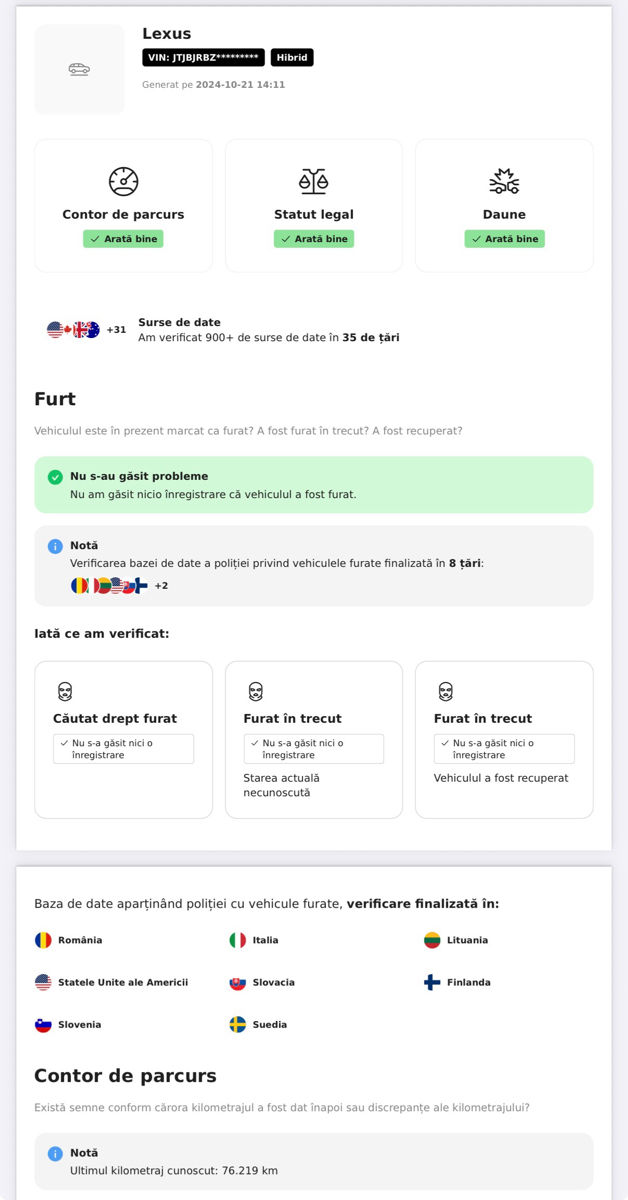
Task: Click the car placeholder thumbnail
Action: [x=79, y=69]
